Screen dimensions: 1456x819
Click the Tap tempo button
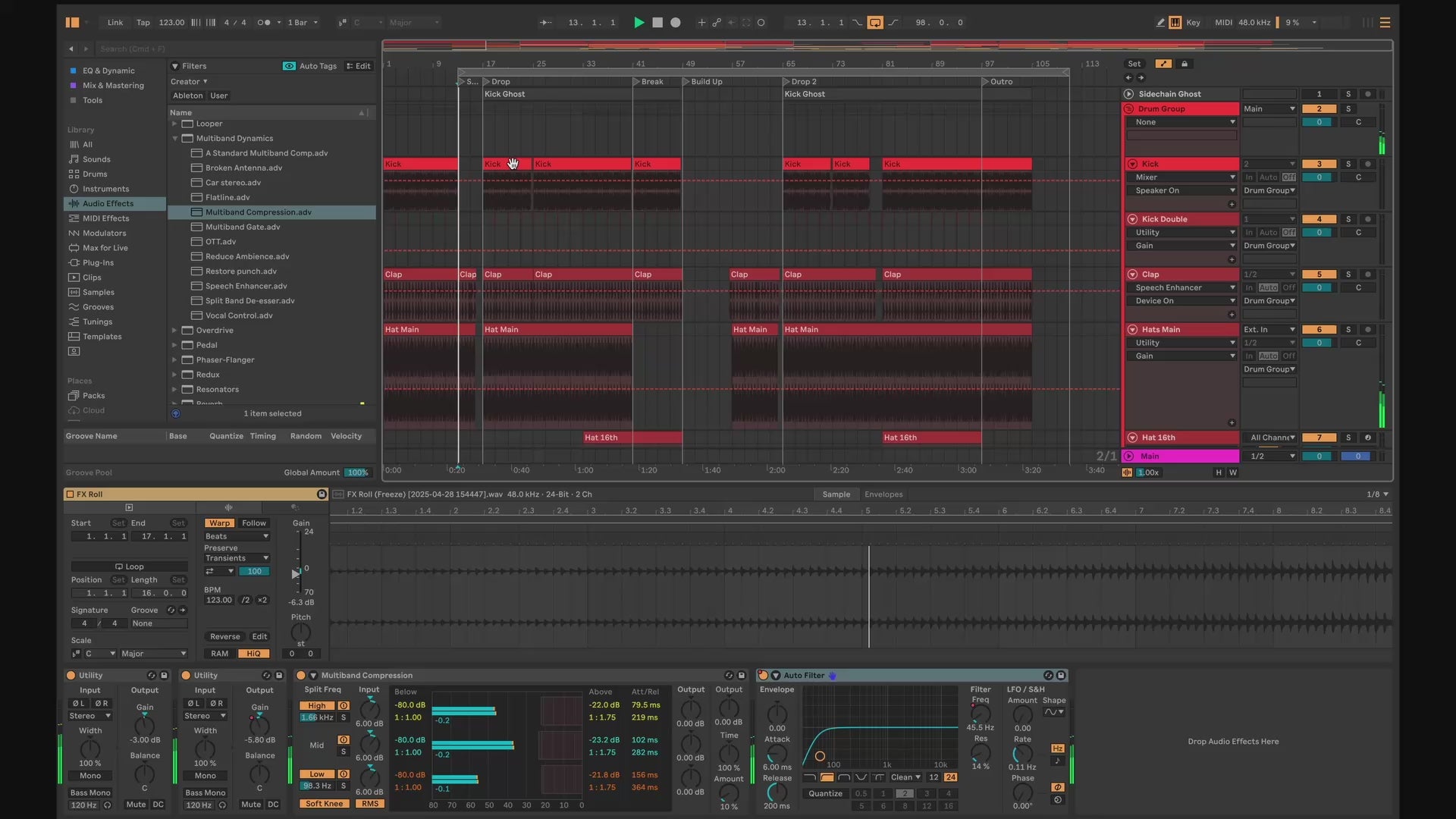(143, 23)
